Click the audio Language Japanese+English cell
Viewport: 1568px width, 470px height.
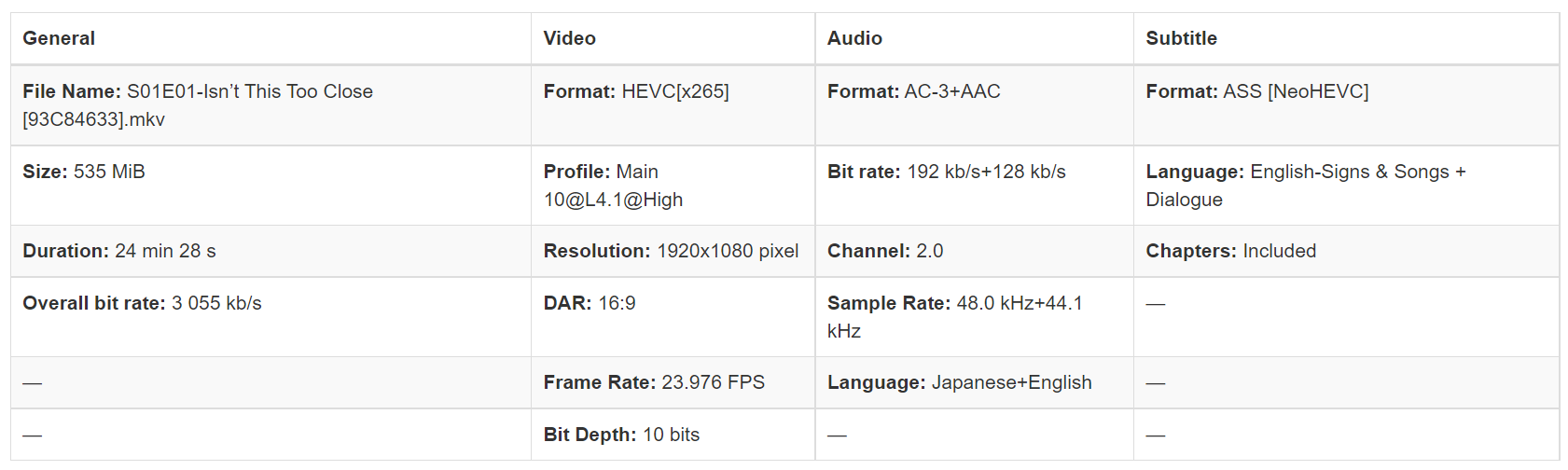coord(975,382)
